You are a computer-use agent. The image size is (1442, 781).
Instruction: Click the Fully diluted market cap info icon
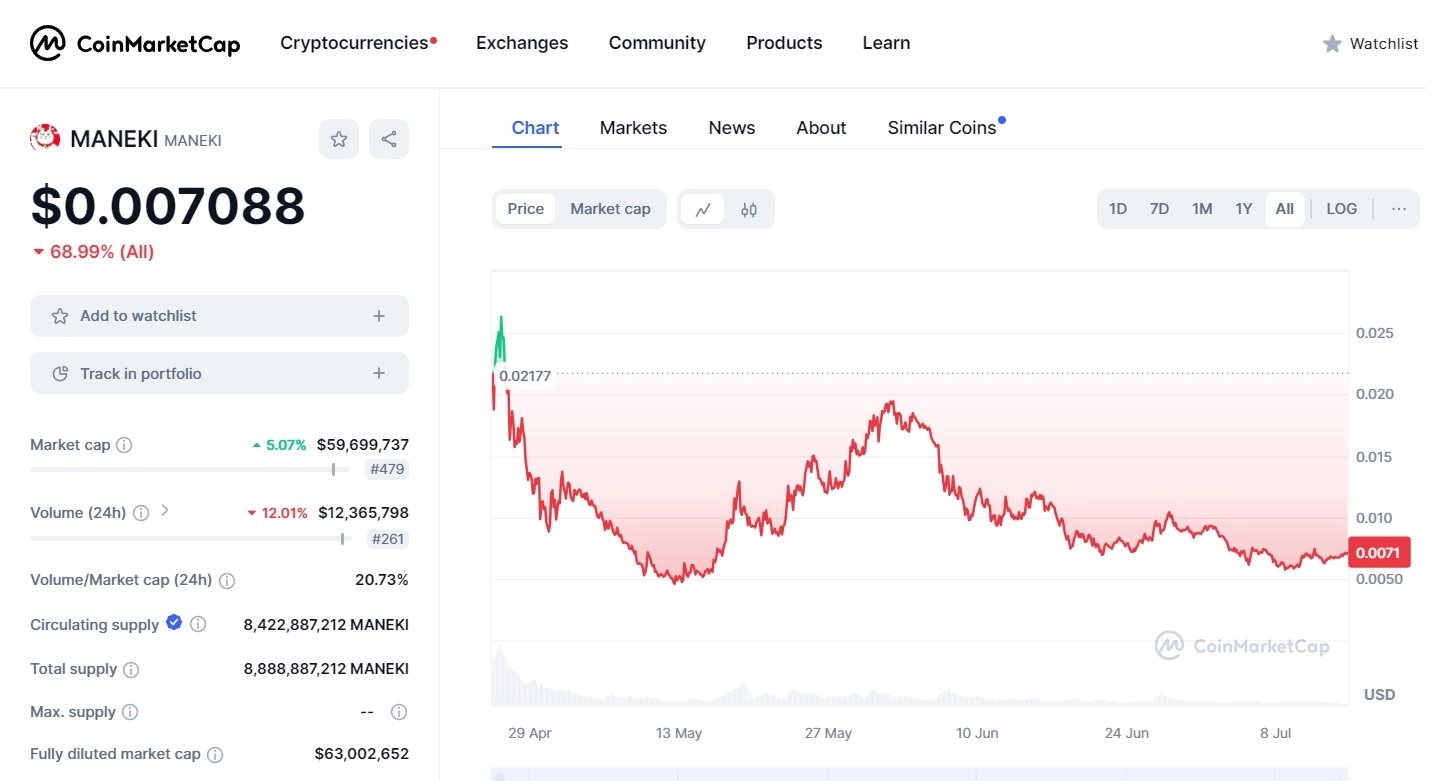tap(215, 754)
